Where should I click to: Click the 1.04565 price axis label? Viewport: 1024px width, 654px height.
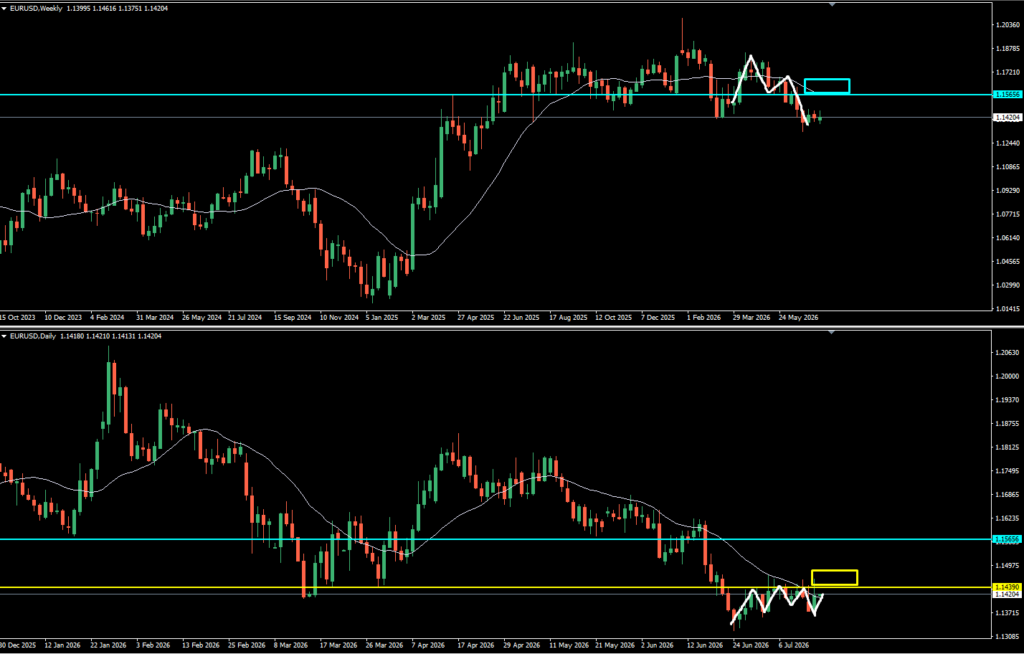[x=1008, y=261]
